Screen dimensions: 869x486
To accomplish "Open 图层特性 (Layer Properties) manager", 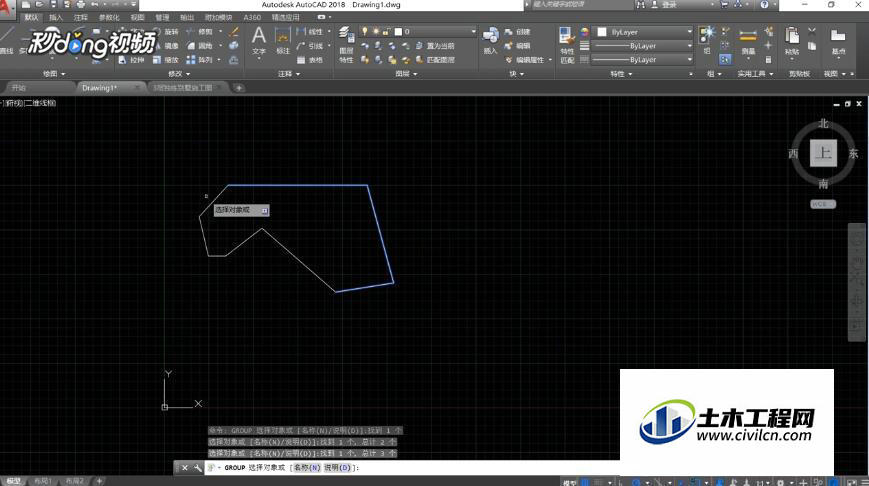I will click(x=346, y=44).
